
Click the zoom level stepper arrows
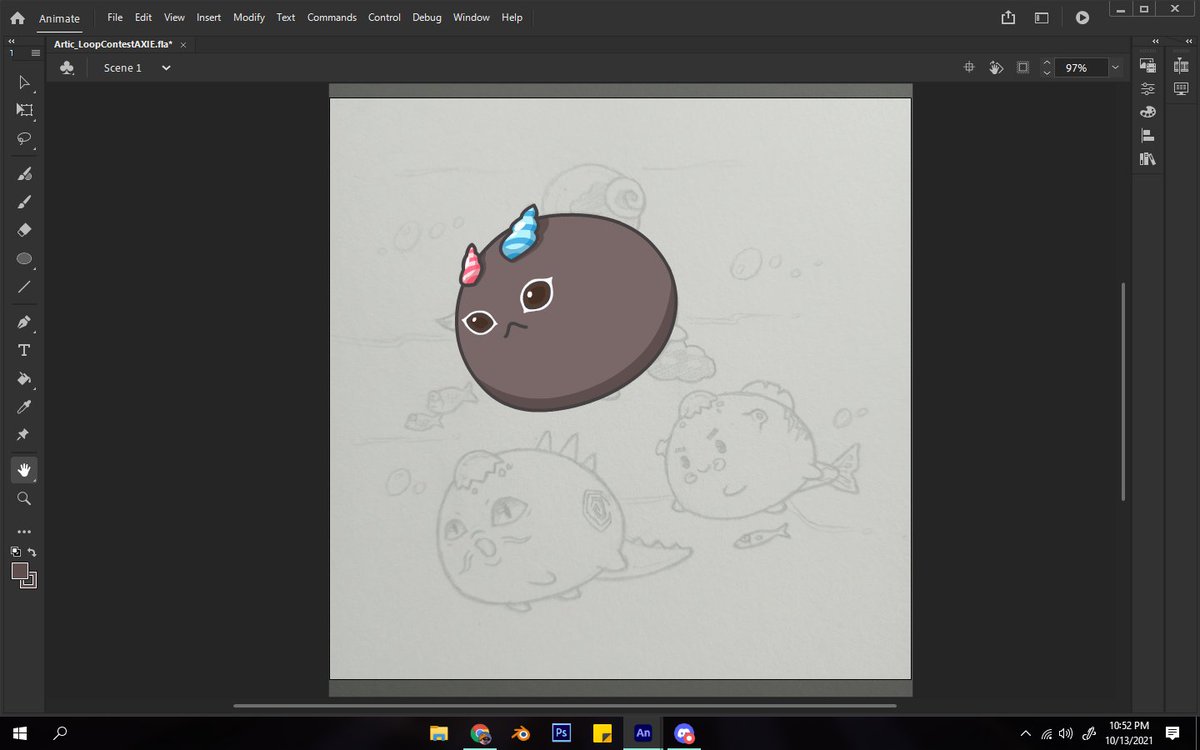pyautogui.click(x=1047, y=68)
